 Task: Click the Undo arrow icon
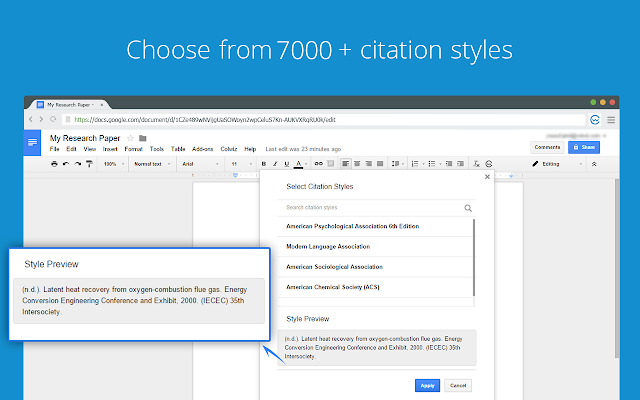(66, 164)
